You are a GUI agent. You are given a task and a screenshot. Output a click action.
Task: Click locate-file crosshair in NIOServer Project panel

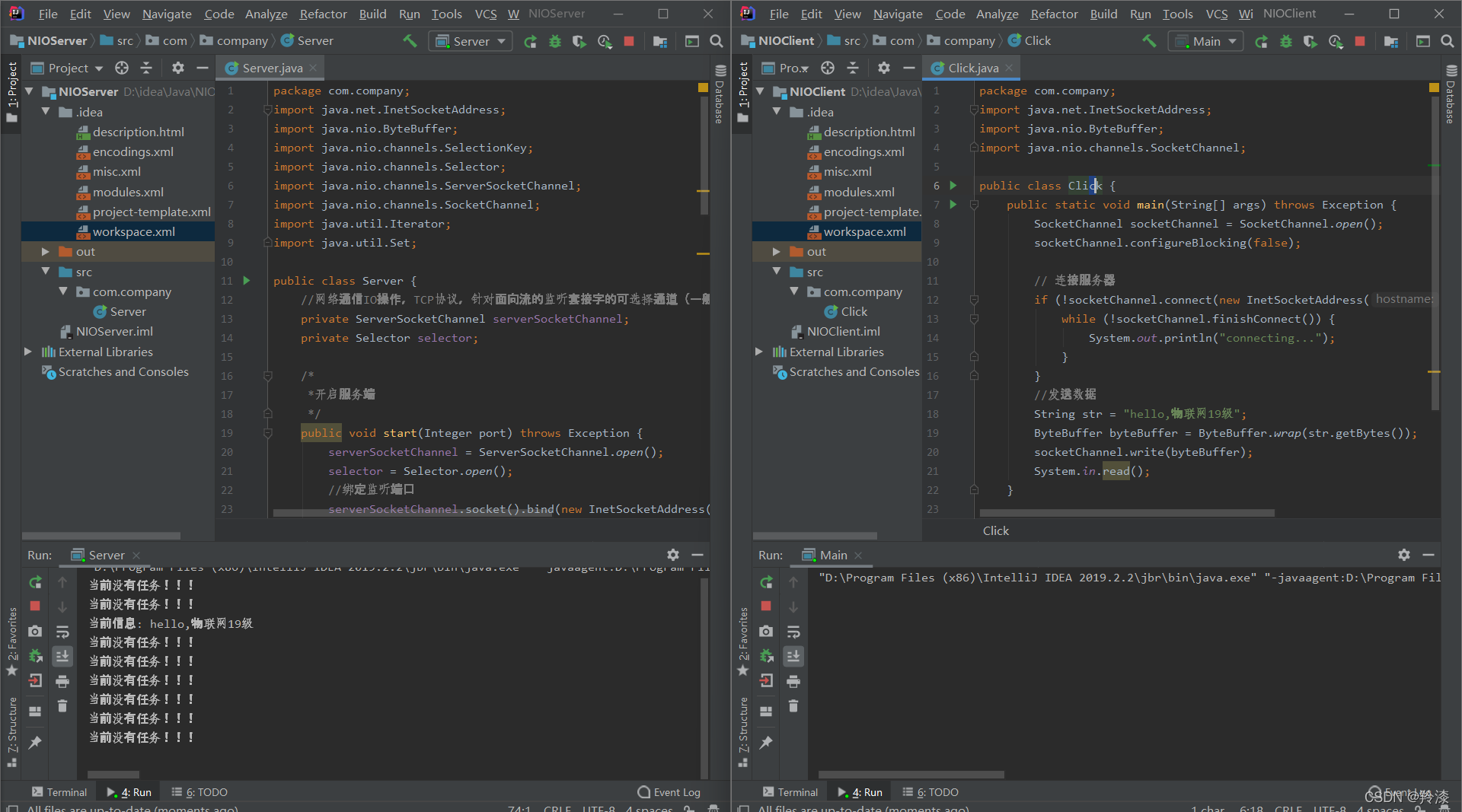click(122, 68)
